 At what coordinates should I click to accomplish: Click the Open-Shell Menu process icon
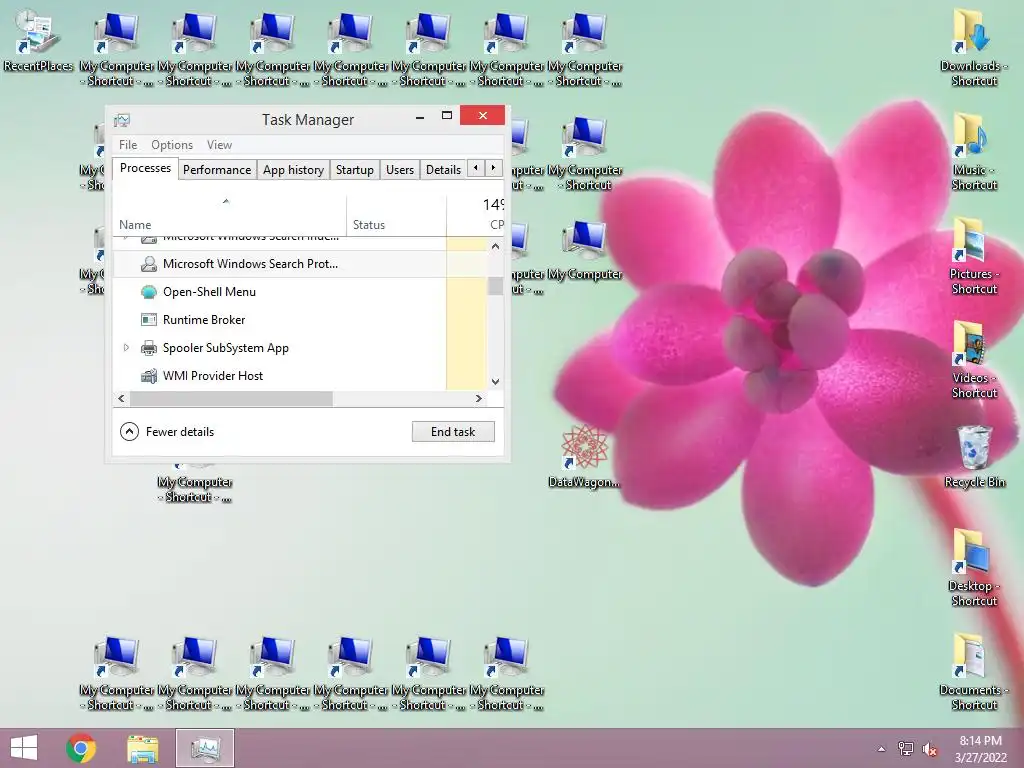tap(149, 292)
